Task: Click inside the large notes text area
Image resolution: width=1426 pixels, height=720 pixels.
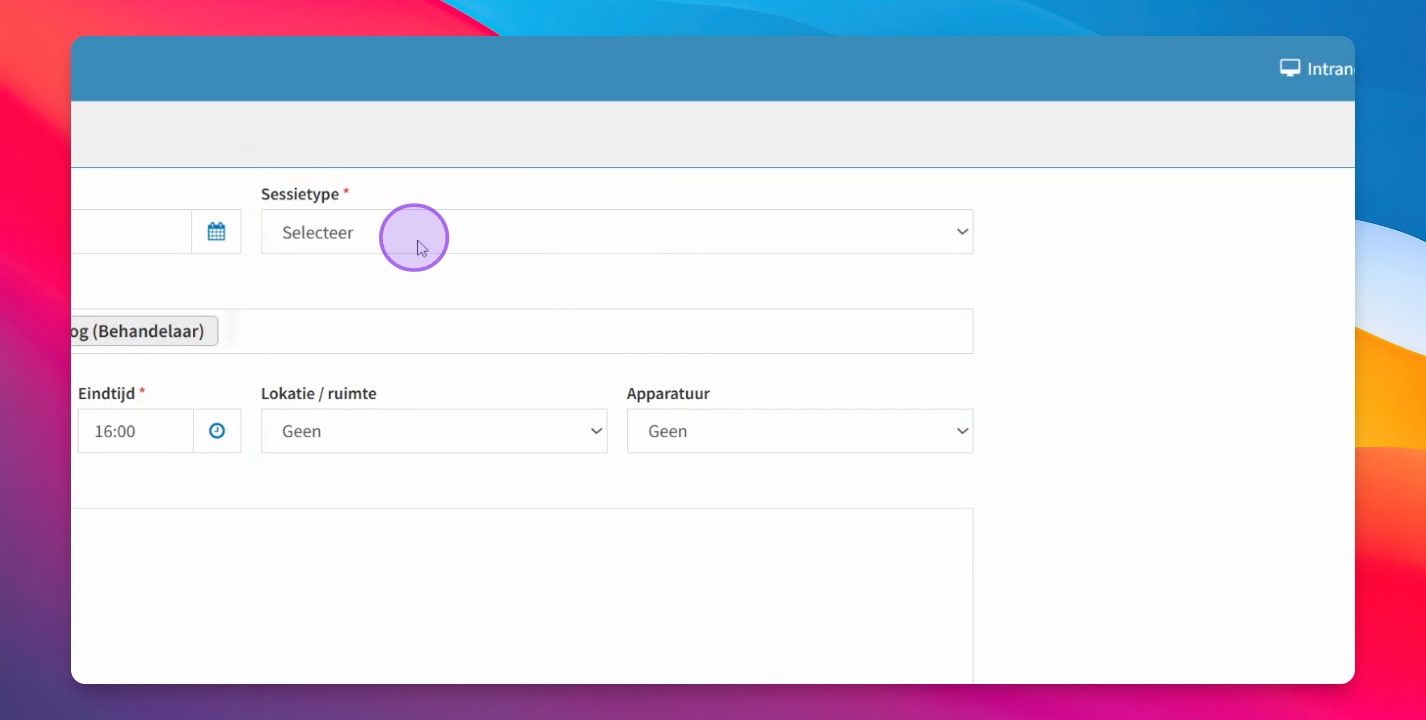Action: point(521,595)
